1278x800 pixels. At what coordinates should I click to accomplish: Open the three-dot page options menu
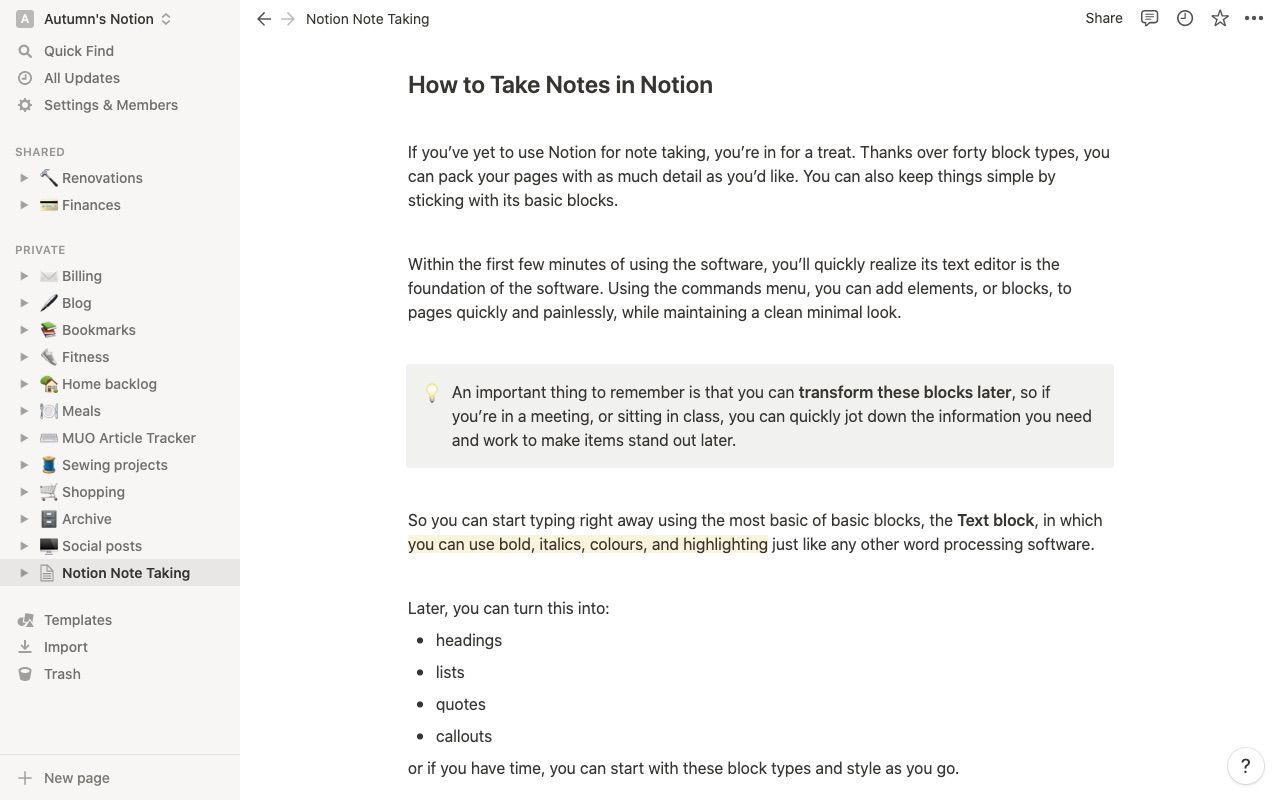[1254, 18]
